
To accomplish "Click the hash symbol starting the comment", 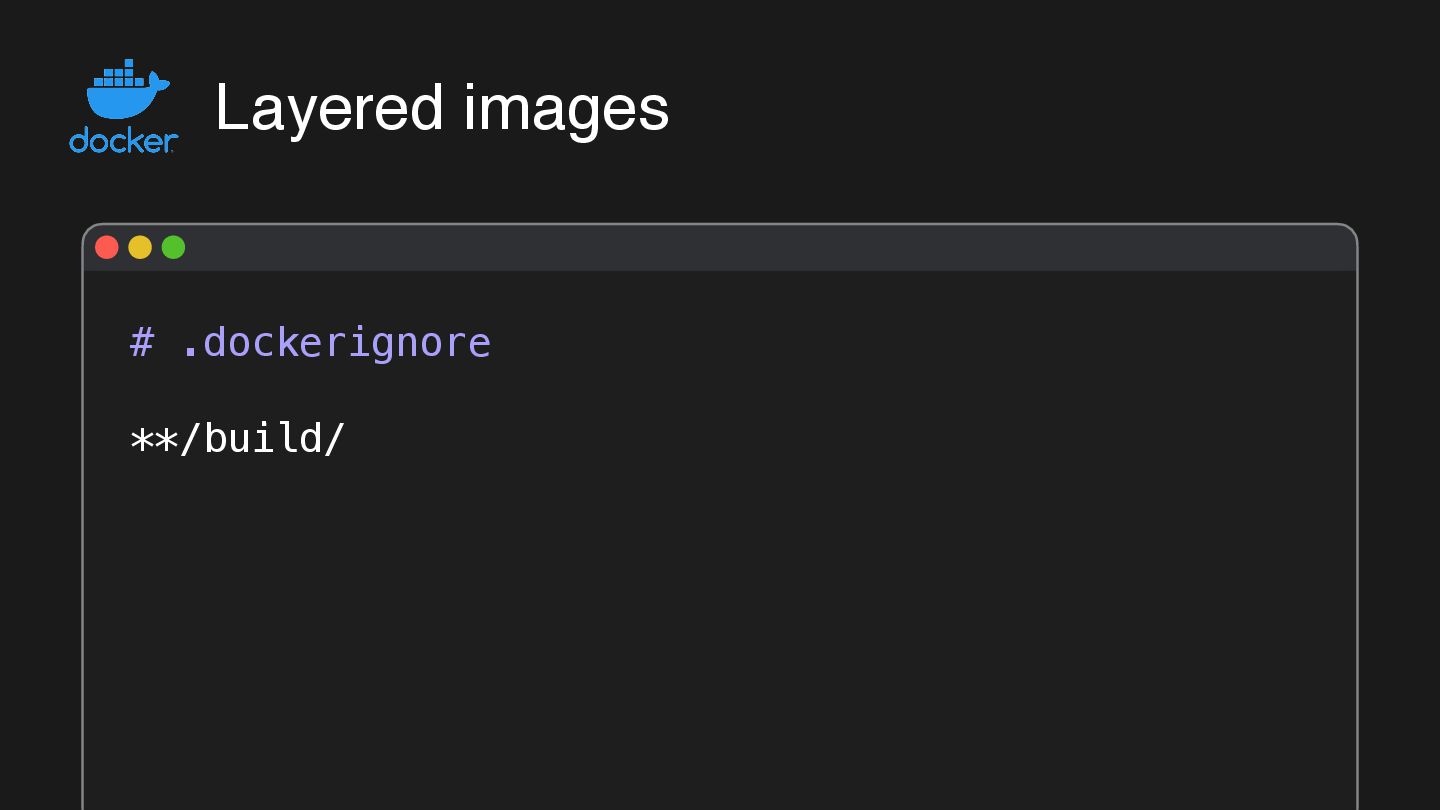I will tap(142, 343).
